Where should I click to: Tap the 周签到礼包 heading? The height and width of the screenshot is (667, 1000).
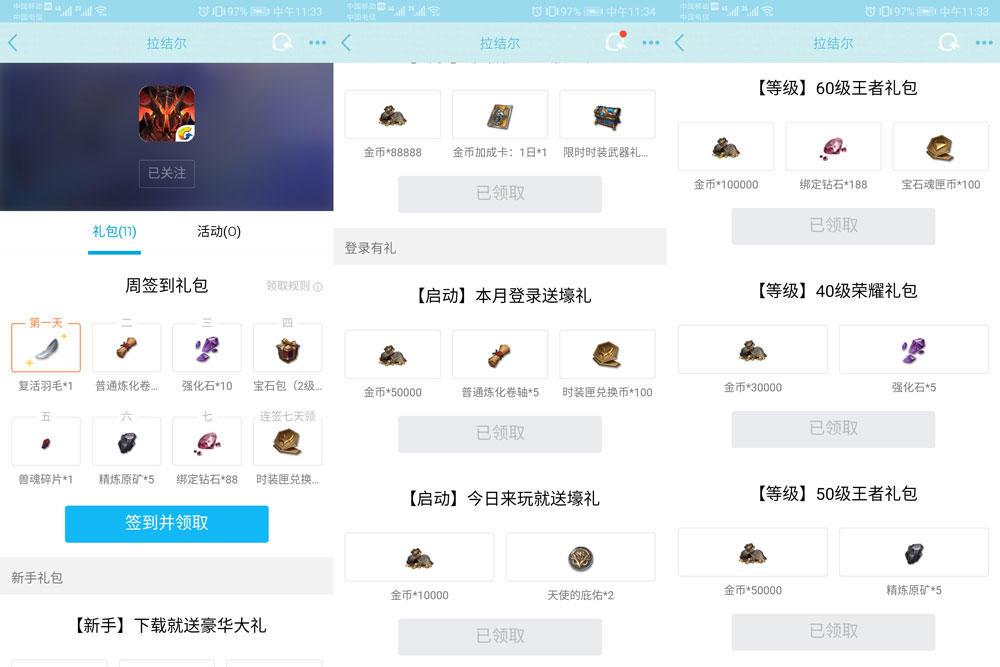pos(166,286)
